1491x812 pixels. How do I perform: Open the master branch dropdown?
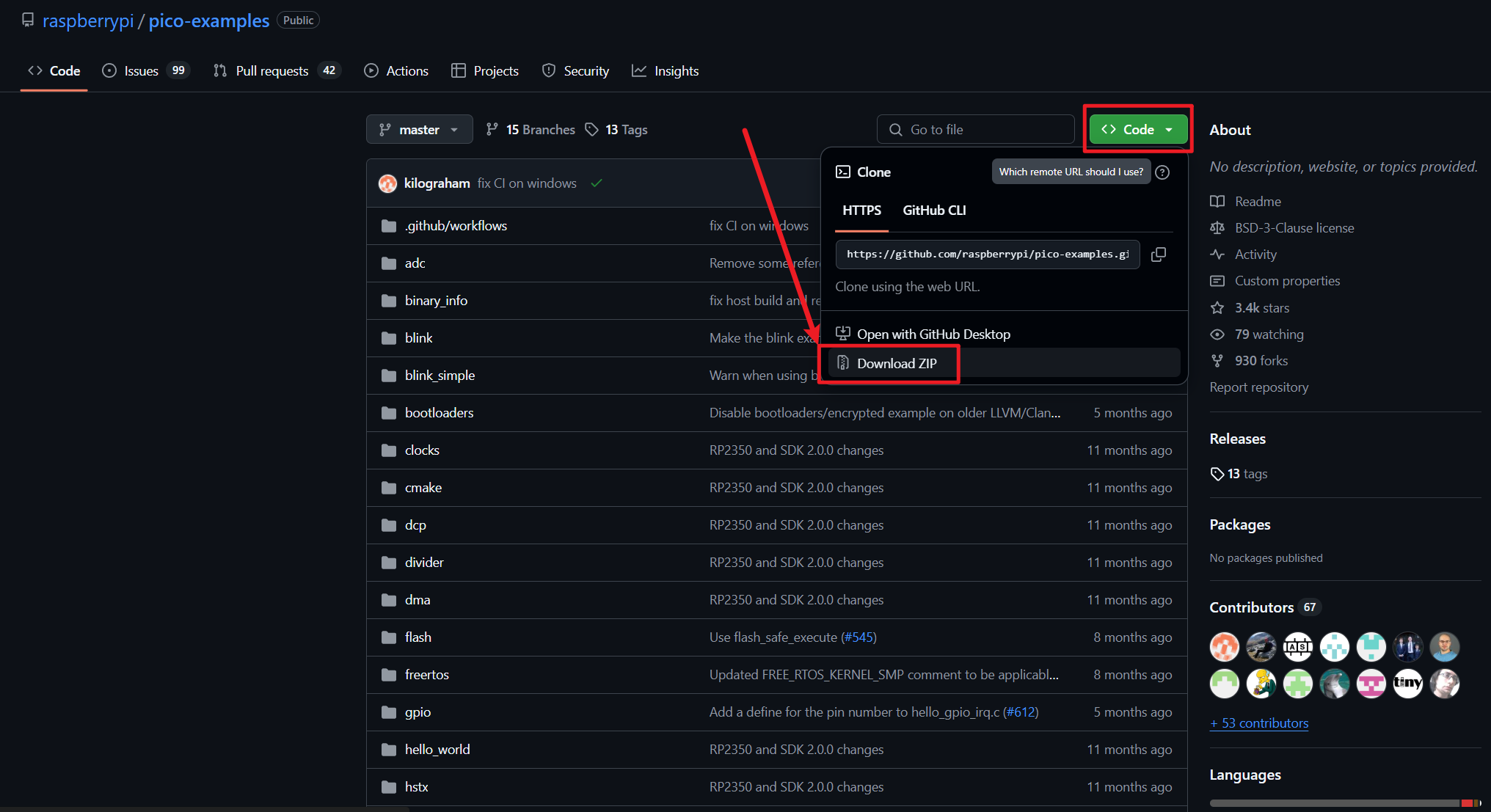click(x=419, y=130)
